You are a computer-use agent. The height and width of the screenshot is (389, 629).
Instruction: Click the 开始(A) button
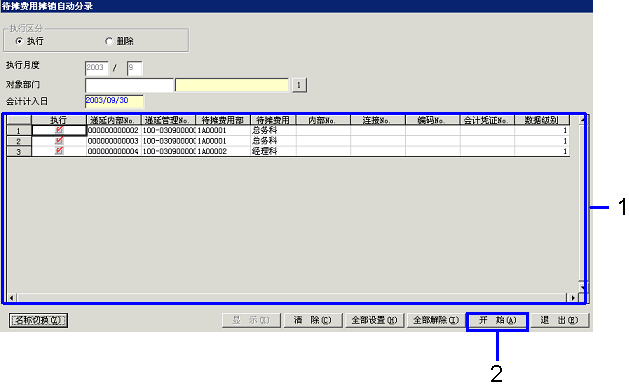pos(497,320)
